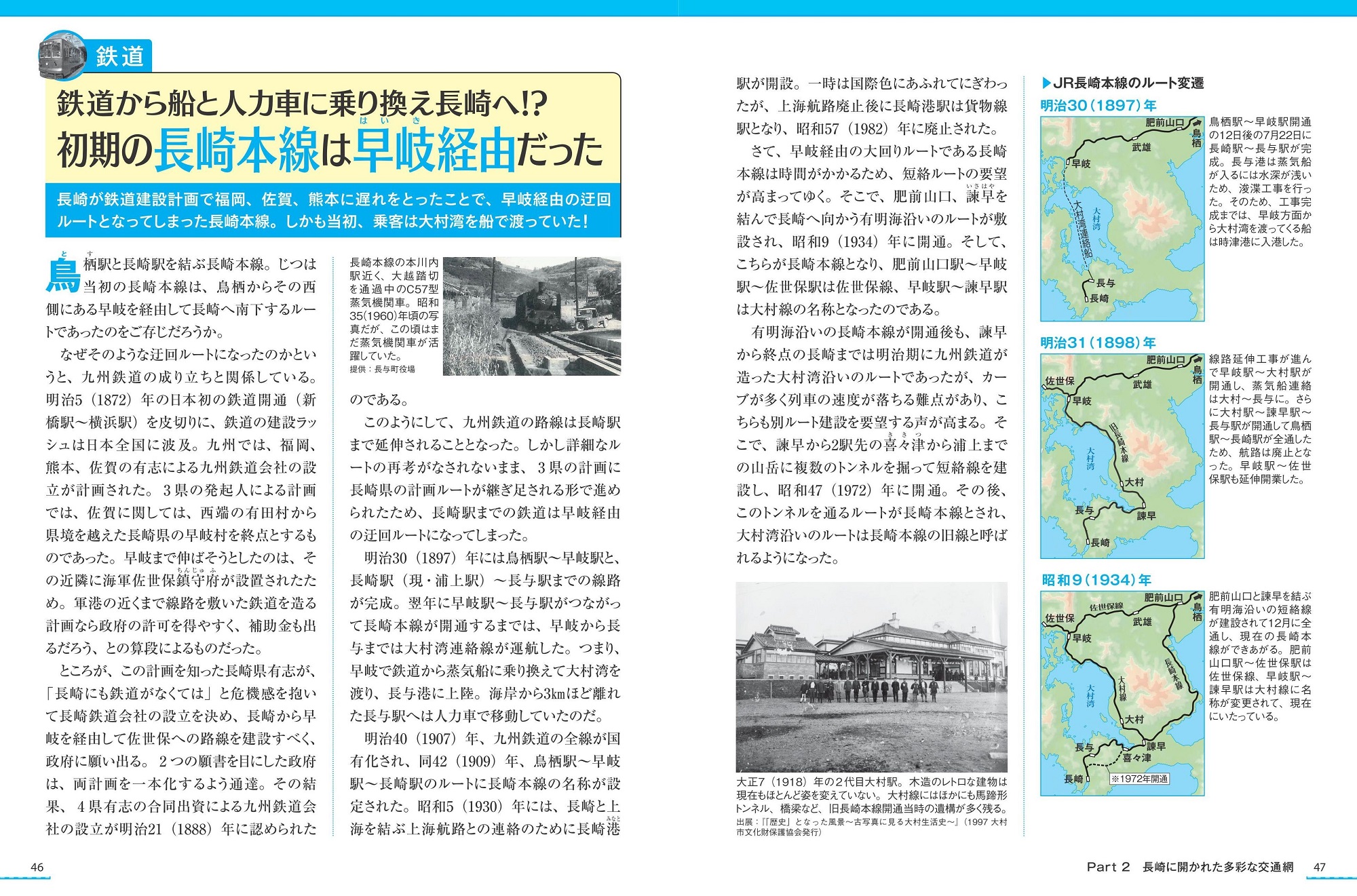The image size is (1357, 896).
Task: Click page number 47
Action: pos(1319,867)
